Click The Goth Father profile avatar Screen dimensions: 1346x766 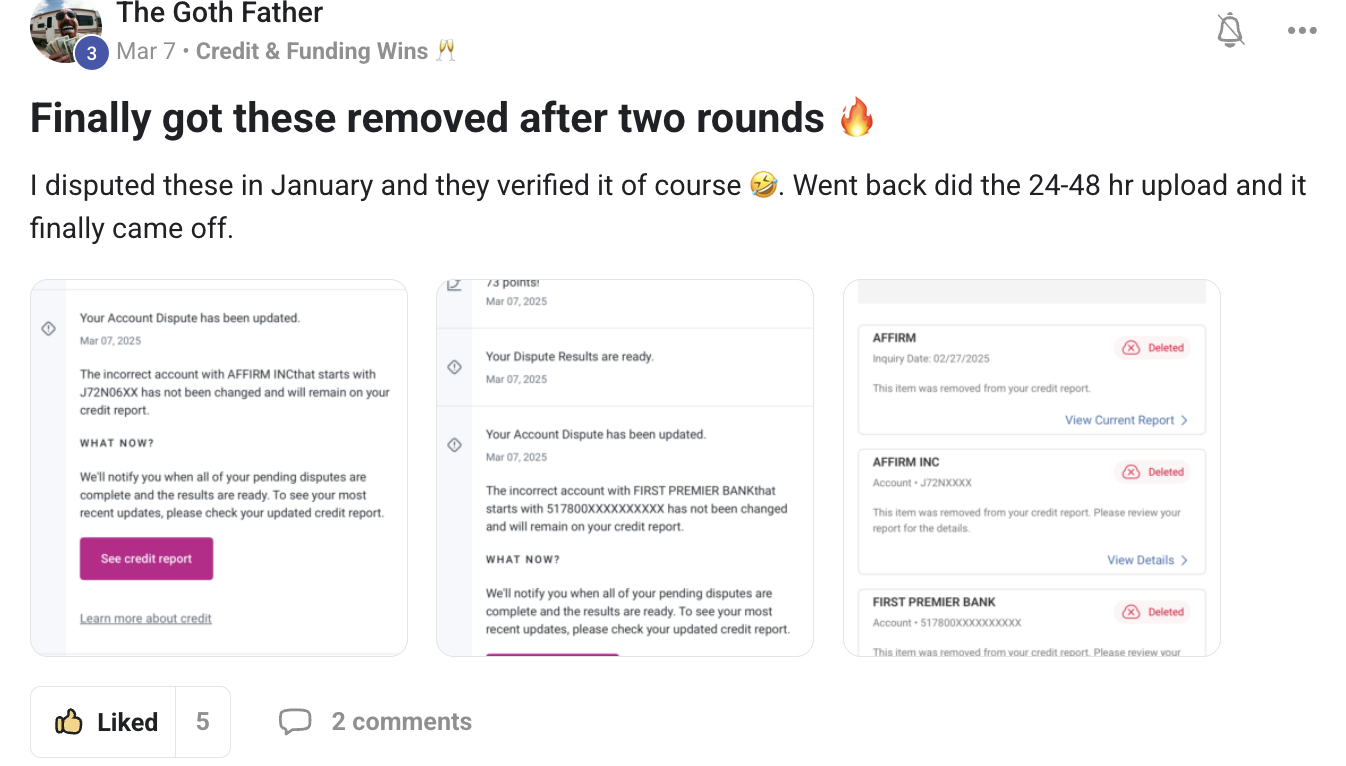(x=66, y=30)
